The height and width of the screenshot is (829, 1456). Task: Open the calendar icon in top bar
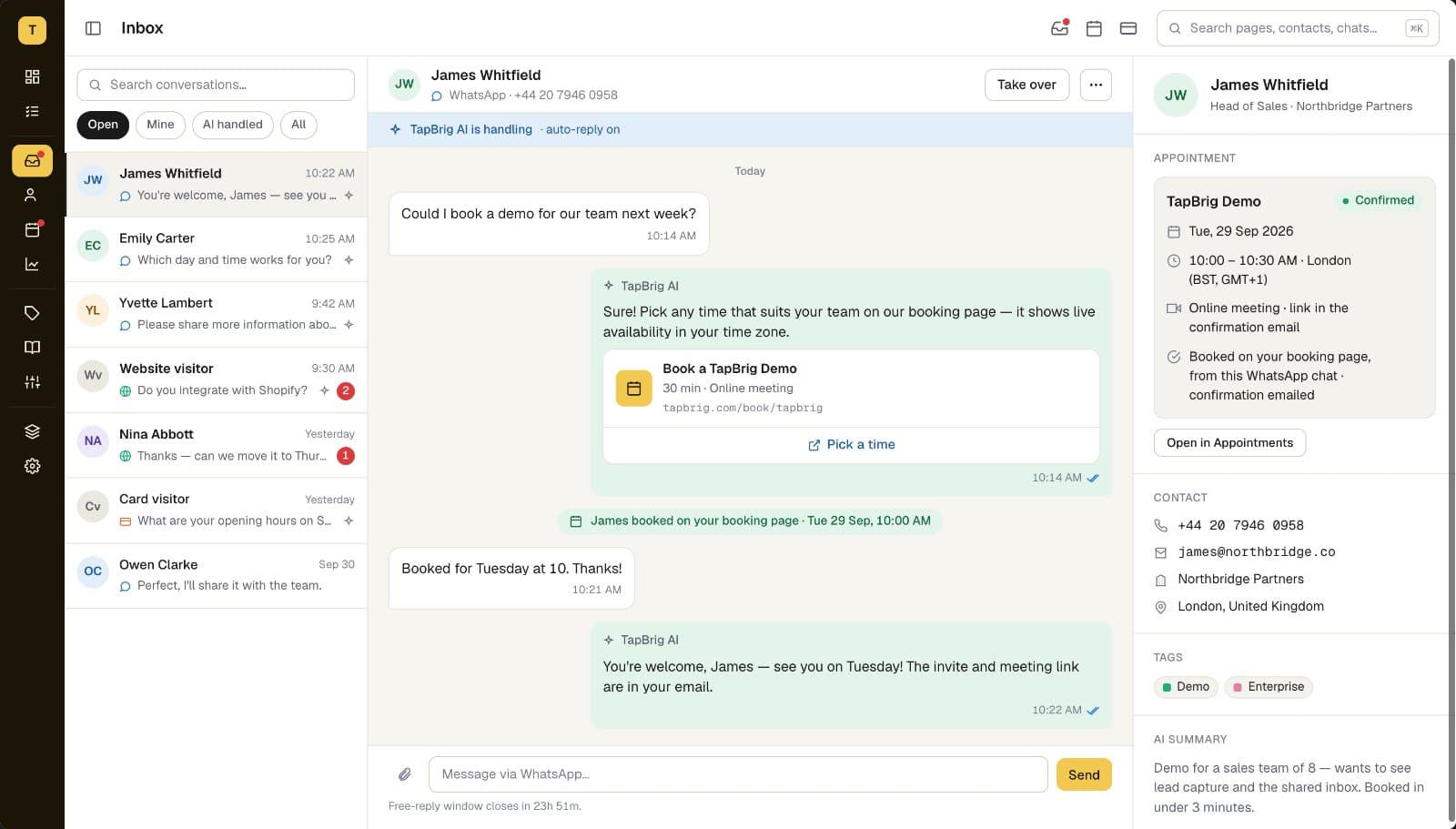tap(1094, 28)
